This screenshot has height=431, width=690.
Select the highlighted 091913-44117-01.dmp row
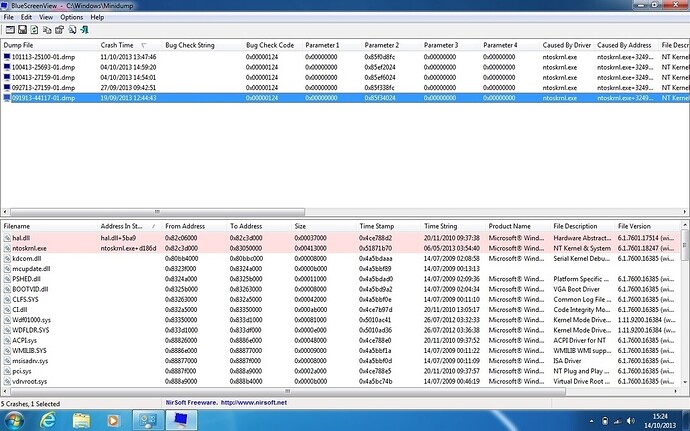[345, 98]
